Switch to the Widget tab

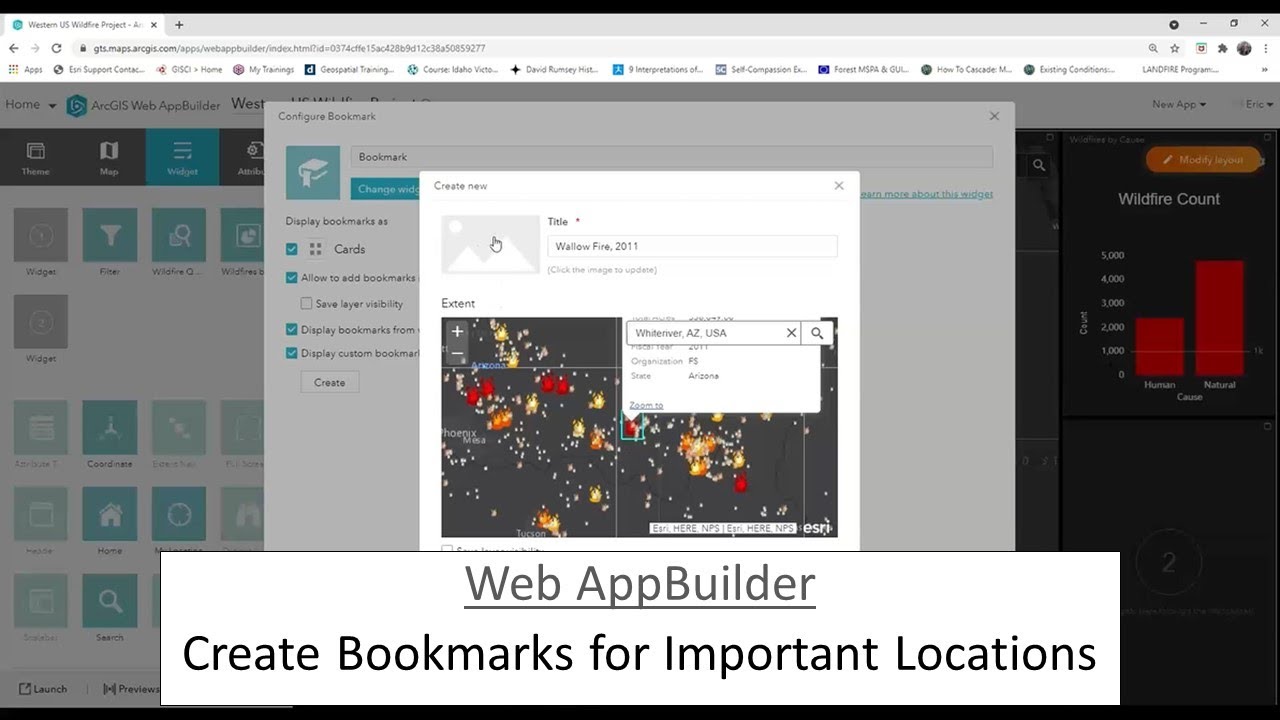click(x=182, y=158)
